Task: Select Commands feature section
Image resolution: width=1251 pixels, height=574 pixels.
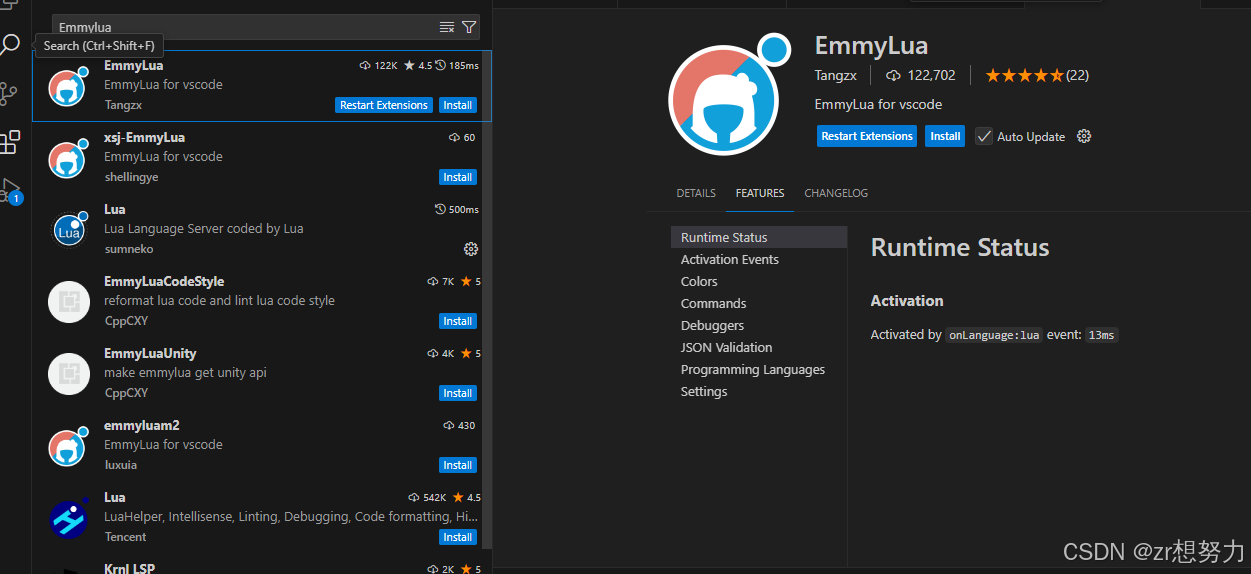Action: [759, 303]
